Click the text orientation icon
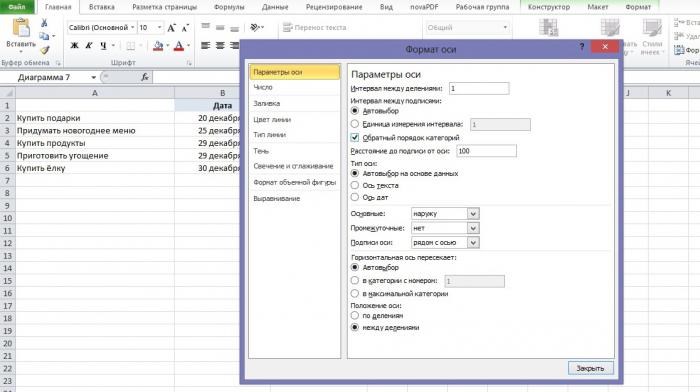700x392 pixels. point(254,27)
